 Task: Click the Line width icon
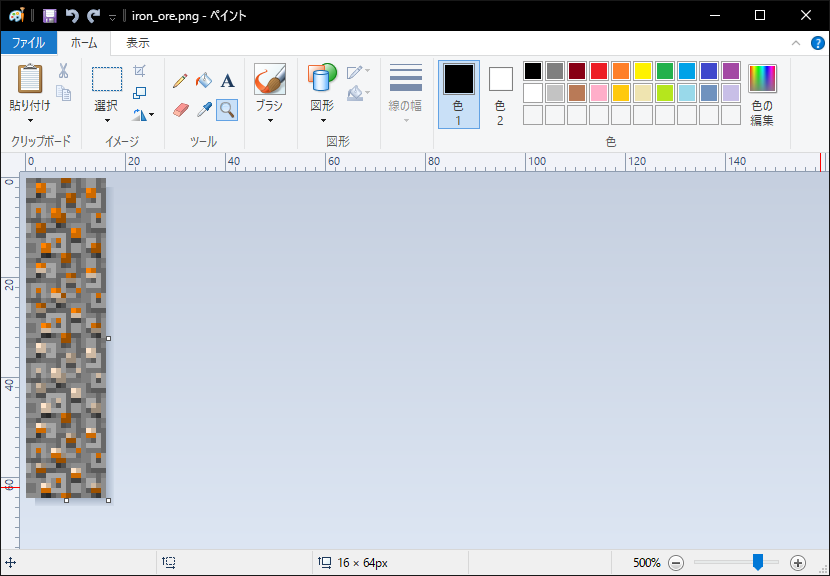click(405, 78)
